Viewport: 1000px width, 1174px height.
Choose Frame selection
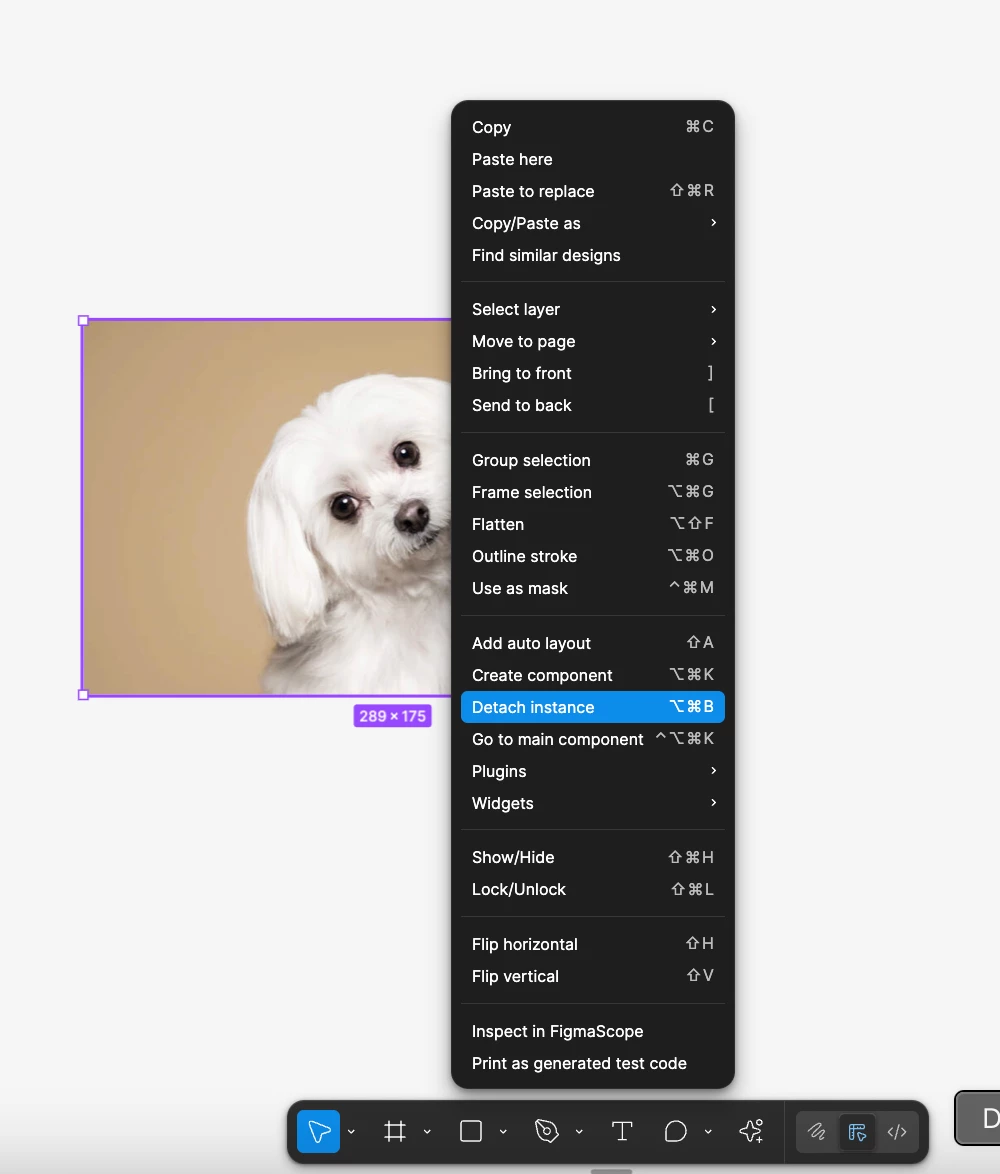tap(593, 492)
